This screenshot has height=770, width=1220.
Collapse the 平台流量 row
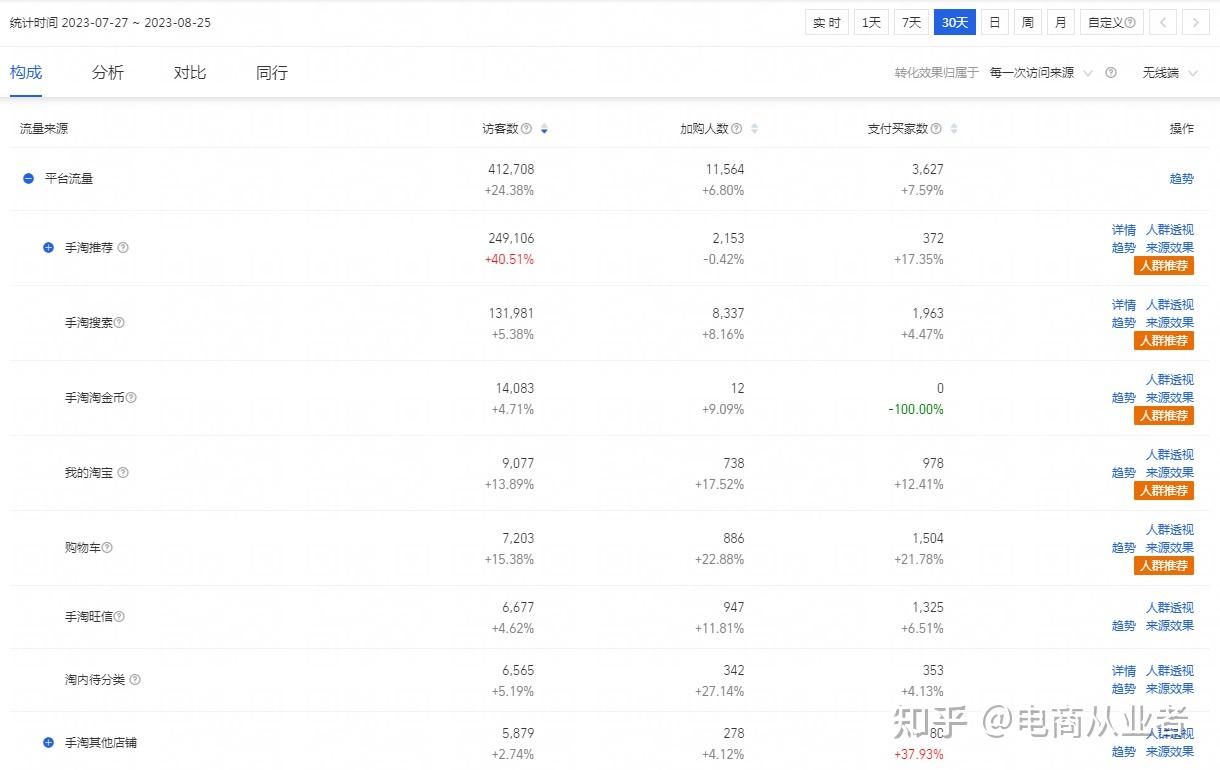(x=28, y=178)
